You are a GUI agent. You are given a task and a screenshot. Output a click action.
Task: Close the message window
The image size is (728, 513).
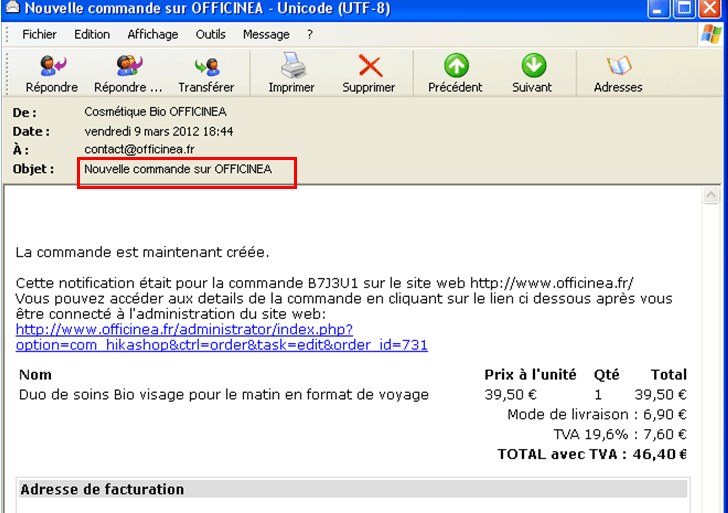(710, 8)
